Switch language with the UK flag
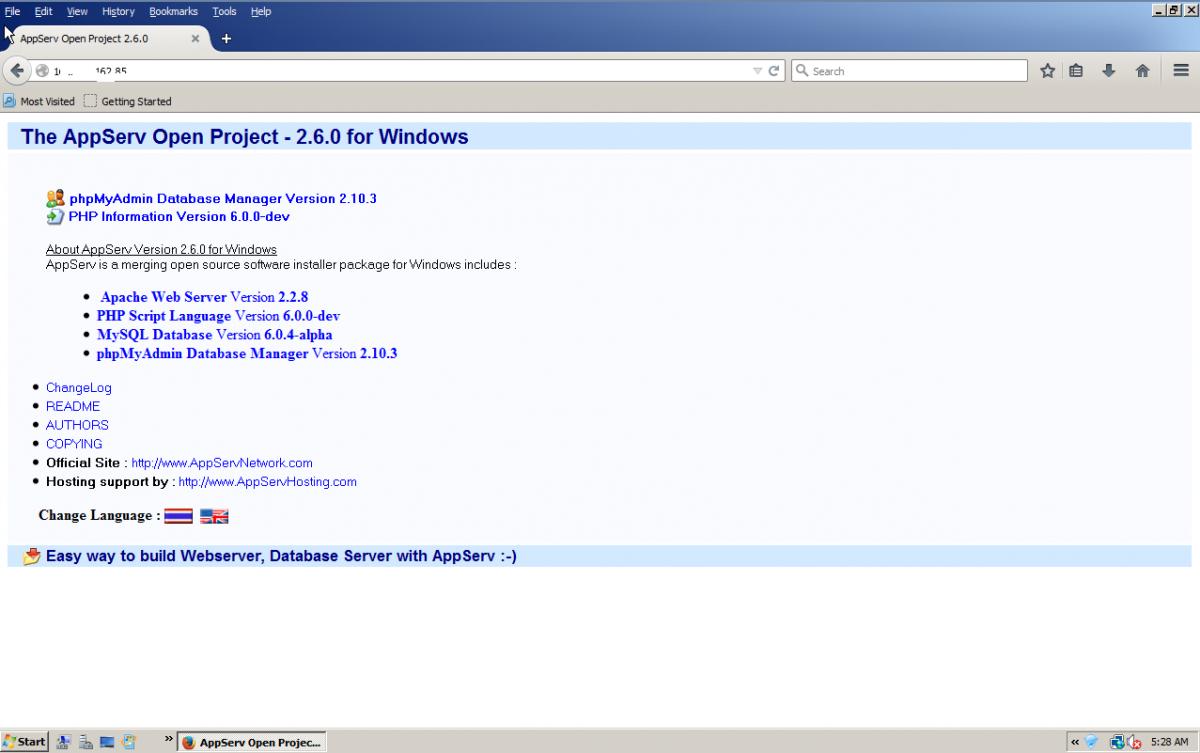 point(214,516)
